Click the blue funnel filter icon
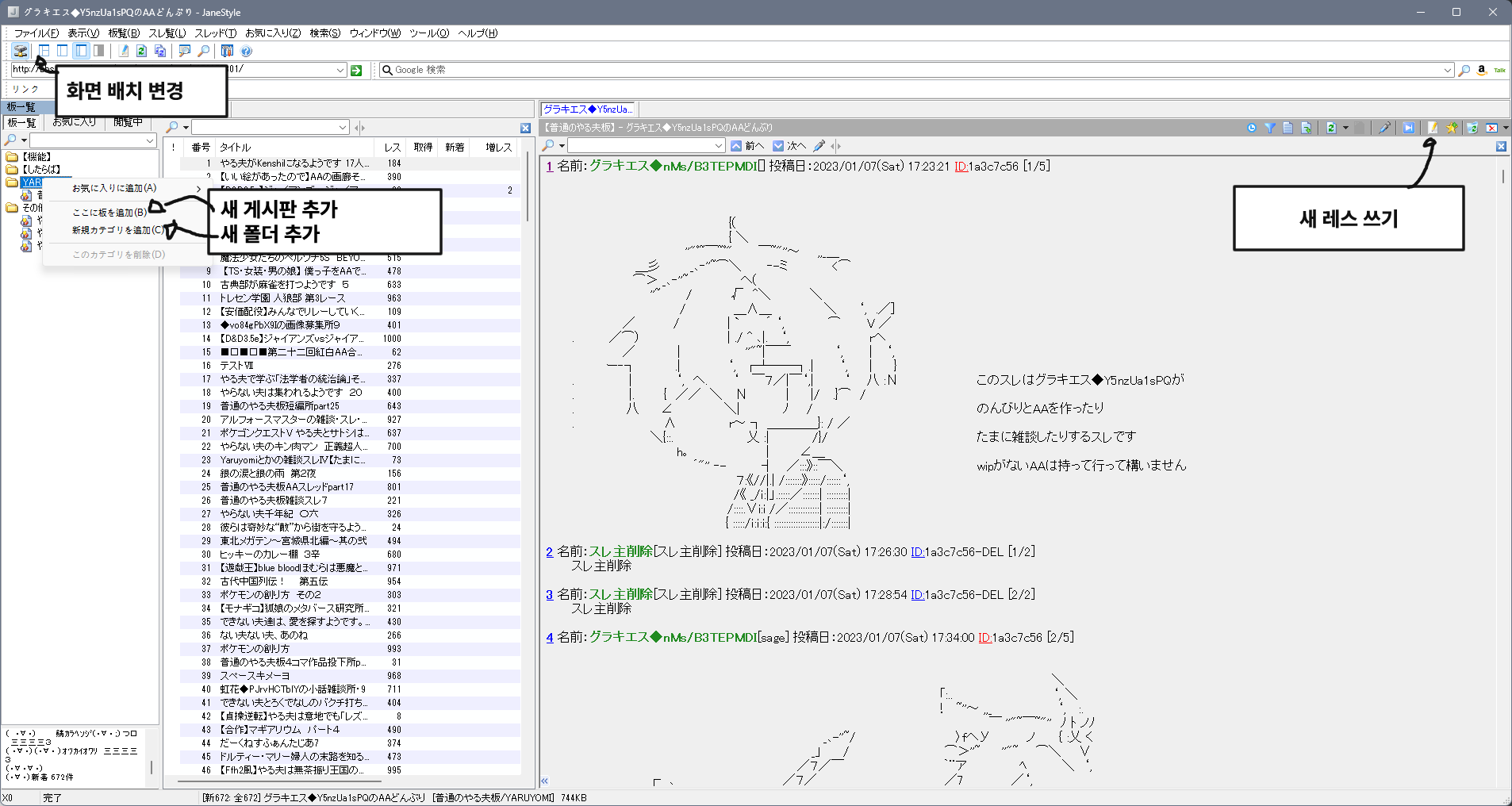 (x=1270, y=128)
